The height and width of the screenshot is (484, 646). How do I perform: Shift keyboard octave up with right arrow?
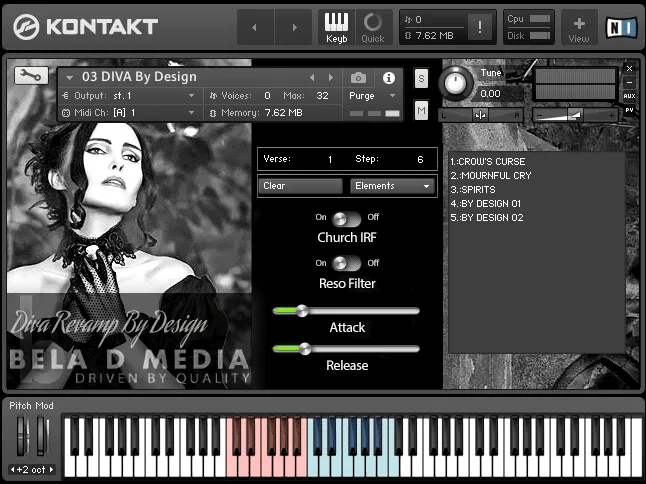51,469
